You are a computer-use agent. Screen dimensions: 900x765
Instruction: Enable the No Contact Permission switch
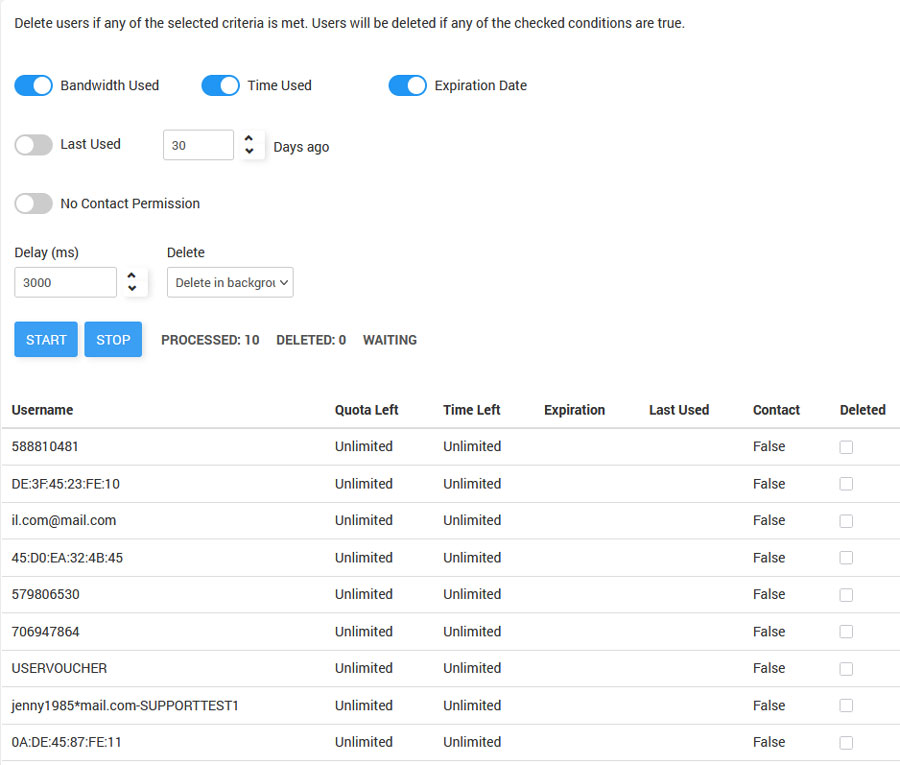point(33,204)
